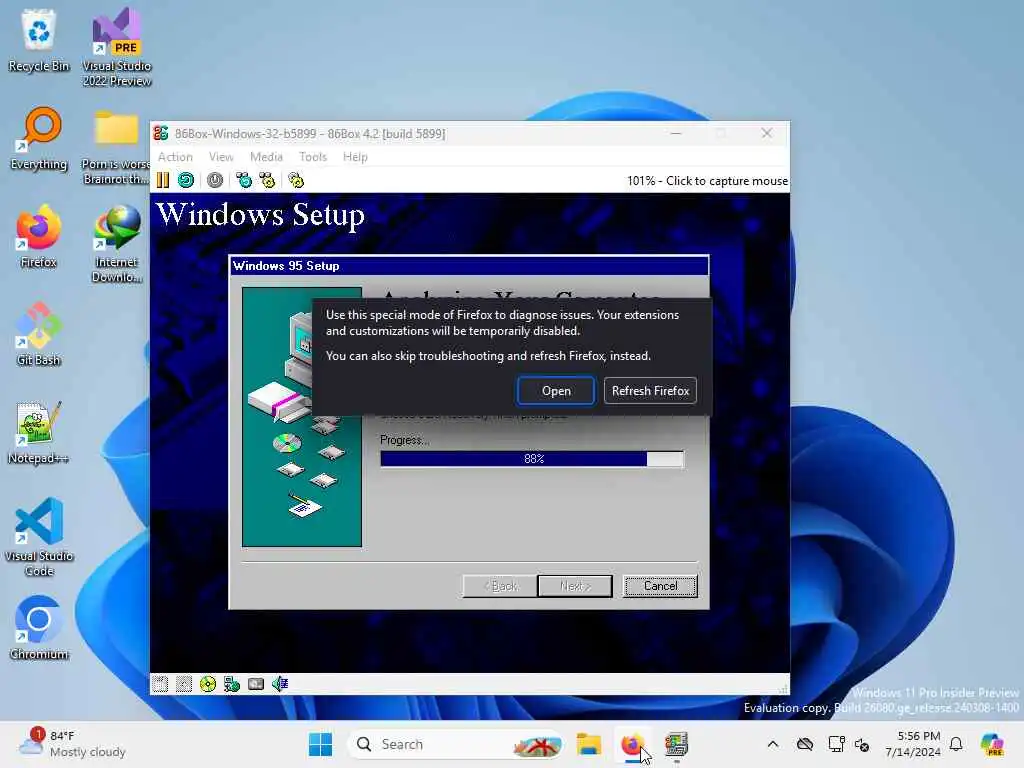The width and height of the screenshot is (1024, 768).
Task: Click the green hard reset icon in 86Box
Action: (x=186, y=180)
